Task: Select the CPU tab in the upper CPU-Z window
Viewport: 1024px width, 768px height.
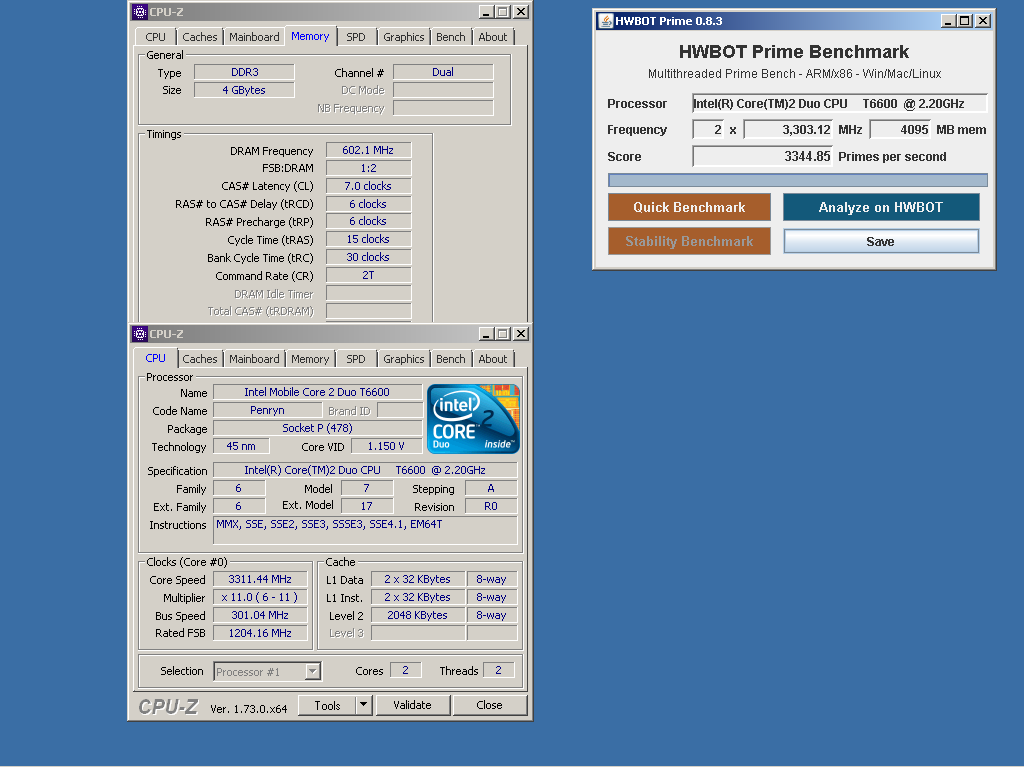Action: 155,37
